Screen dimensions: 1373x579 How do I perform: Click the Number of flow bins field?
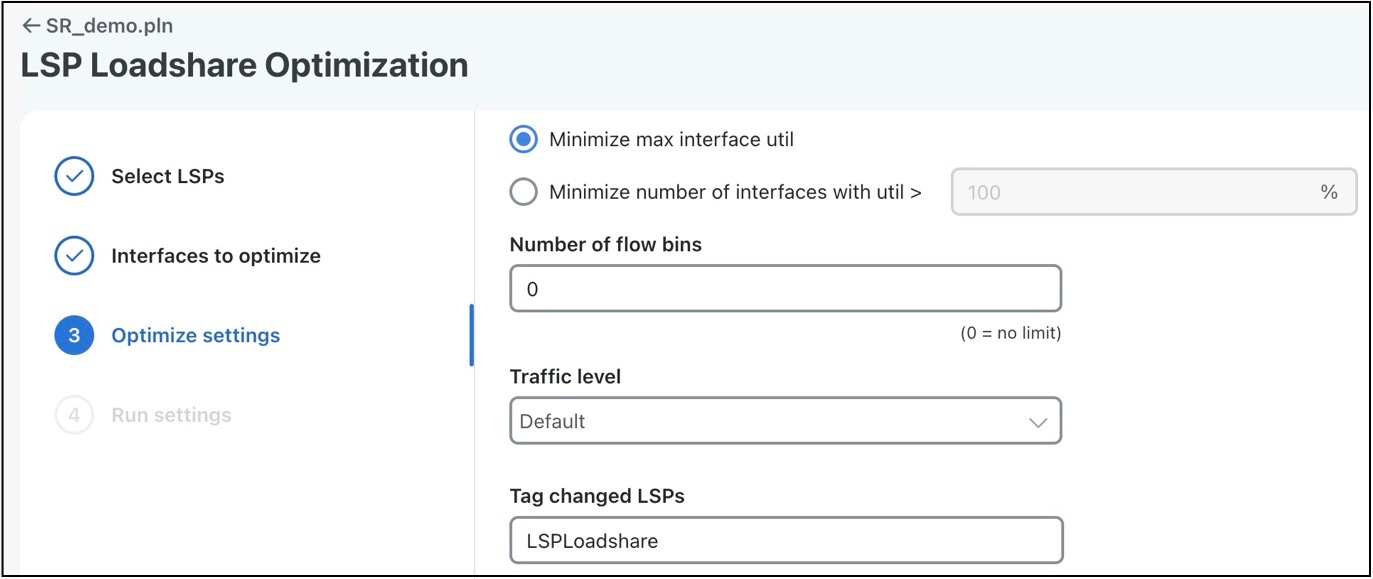[x=785, y=289]
